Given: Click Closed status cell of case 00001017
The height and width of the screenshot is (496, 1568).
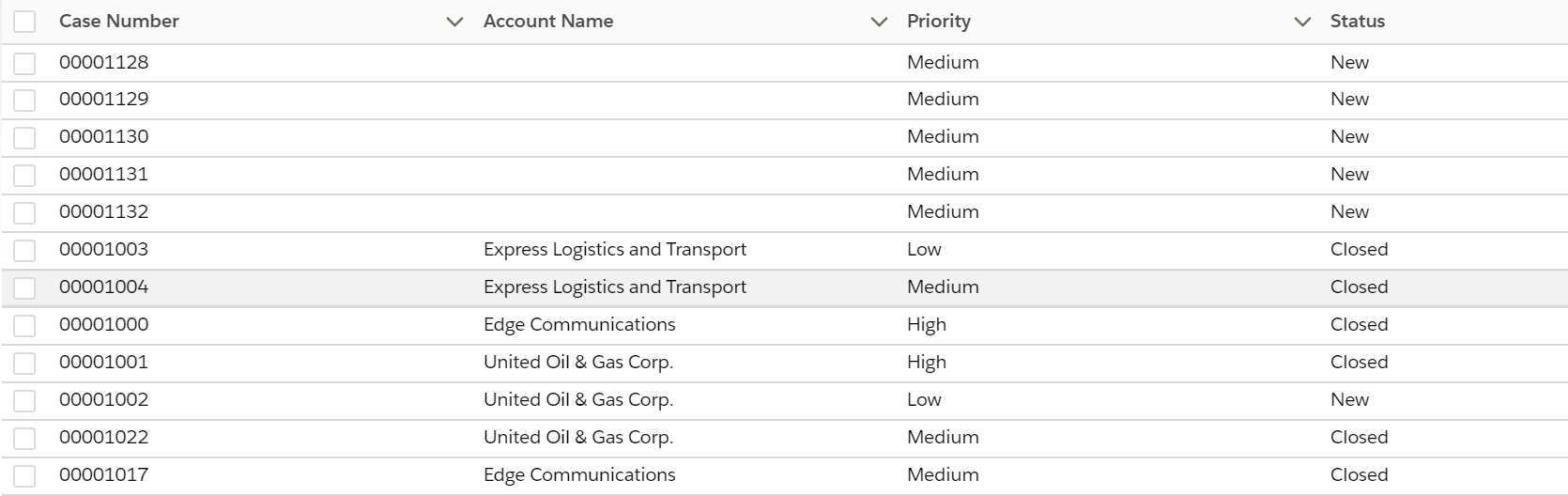Looking at the screenshot, I should pos(1359,474).
